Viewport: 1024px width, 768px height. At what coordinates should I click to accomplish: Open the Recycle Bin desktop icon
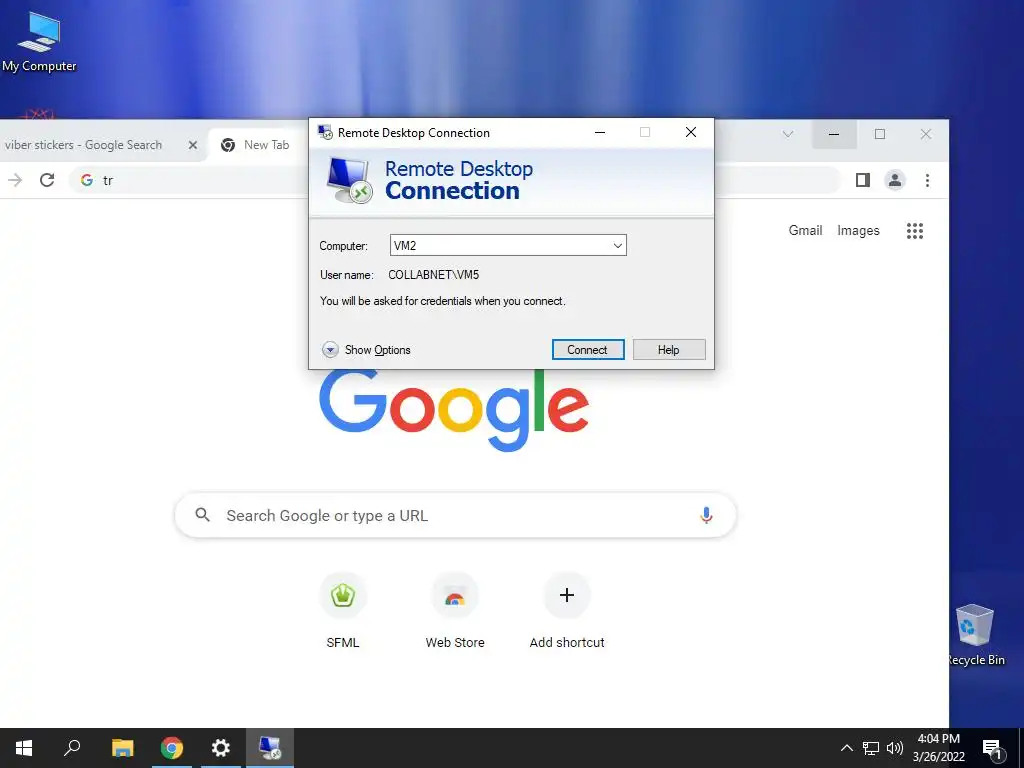click(x=976, y=635)
